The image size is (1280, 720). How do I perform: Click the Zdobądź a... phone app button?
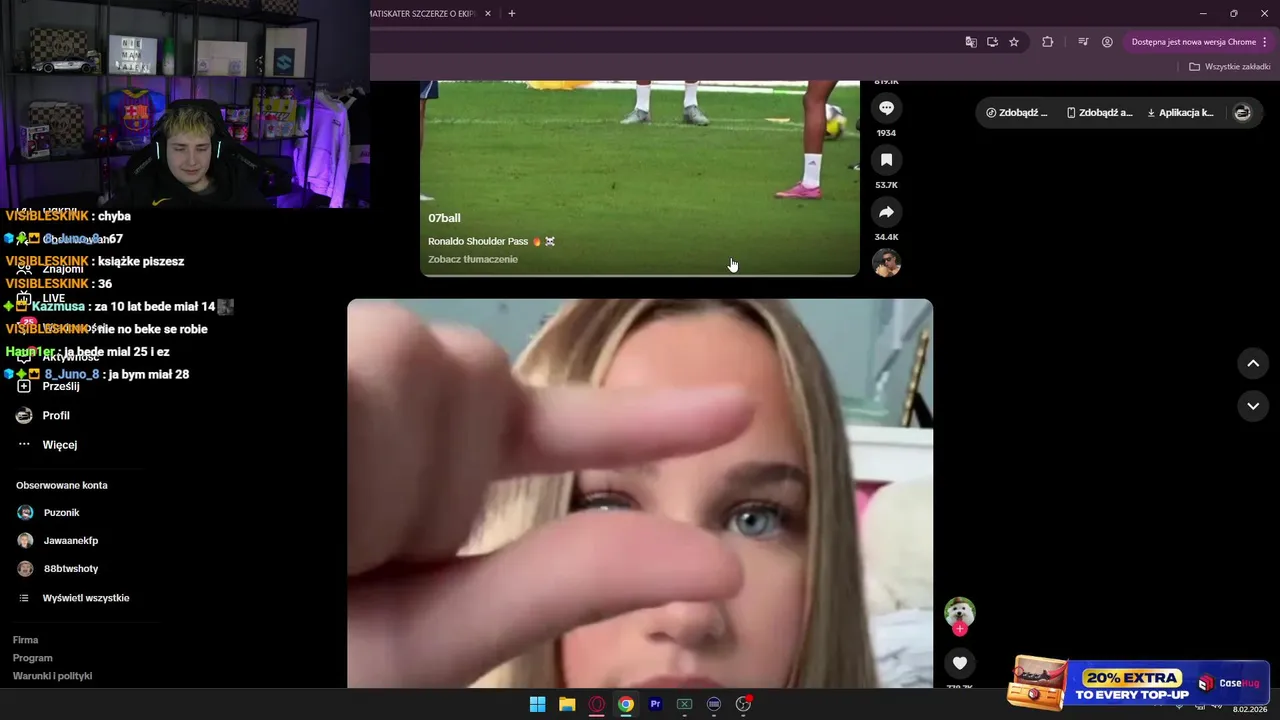click(x=1100, y=113)
